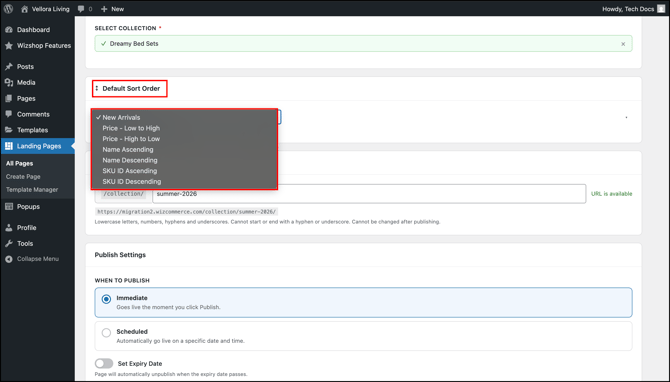This screenshot has width=670, height=382.
Task: Click the Popups icon in sidebar
Action: [x=9, y=206]
